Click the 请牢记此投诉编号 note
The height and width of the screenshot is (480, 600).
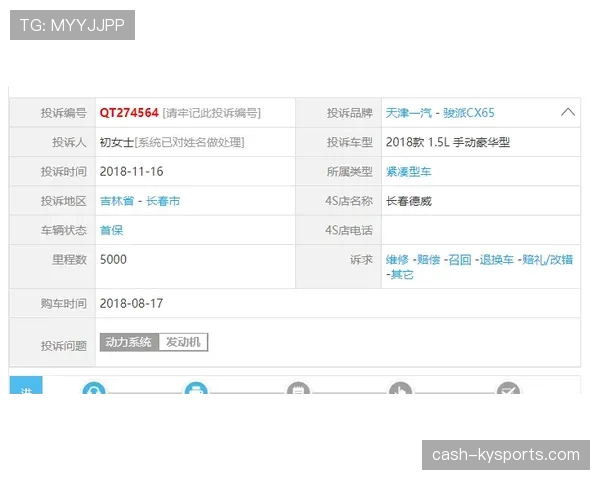coord(212,113)
